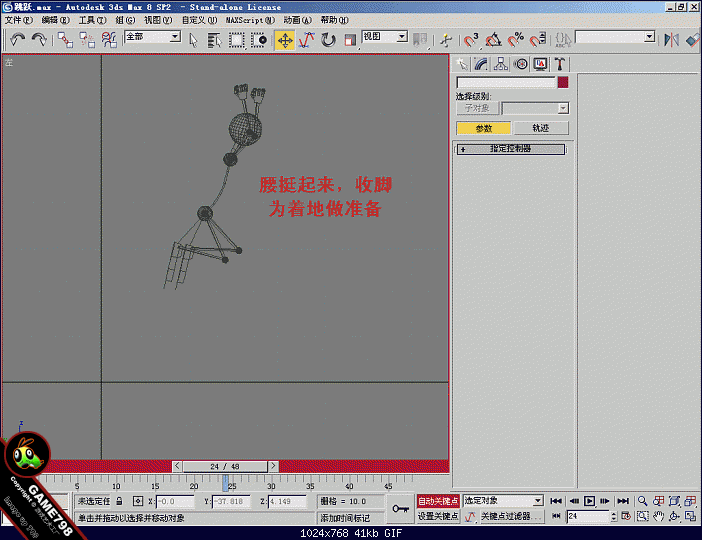Click the Select and Manipulate icon
This screenshot has height=540, width=702.
pyautogui.click(x=445, y=40)
